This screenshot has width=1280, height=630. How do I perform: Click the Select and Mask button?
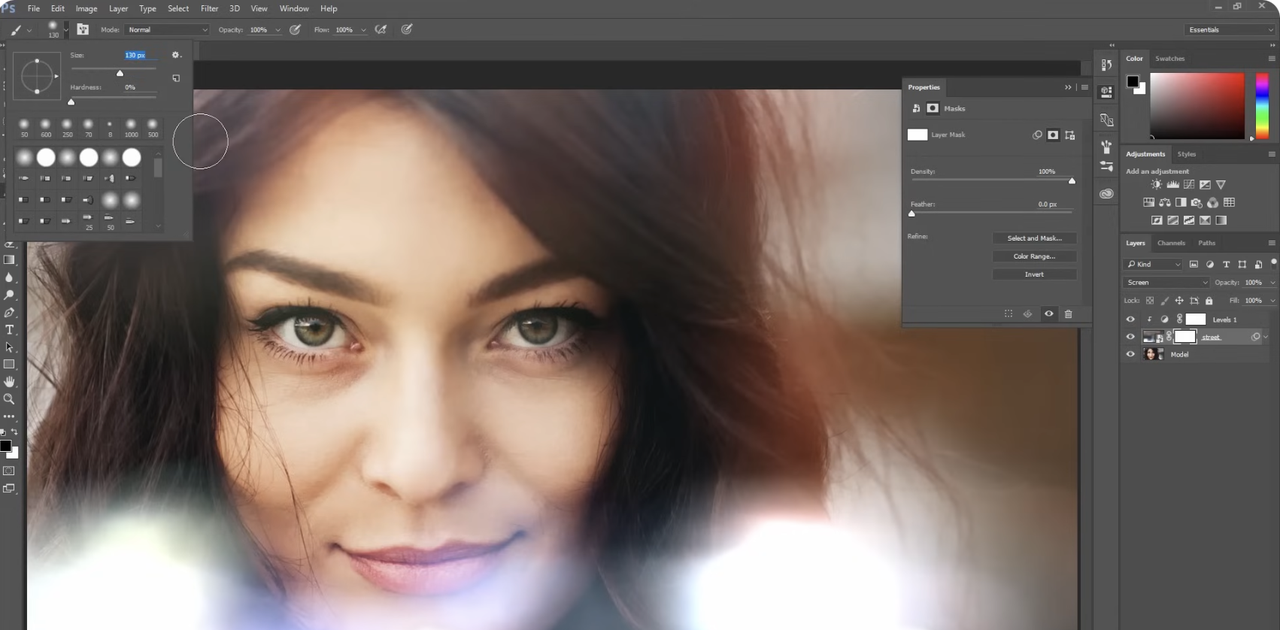(1034, 238)
